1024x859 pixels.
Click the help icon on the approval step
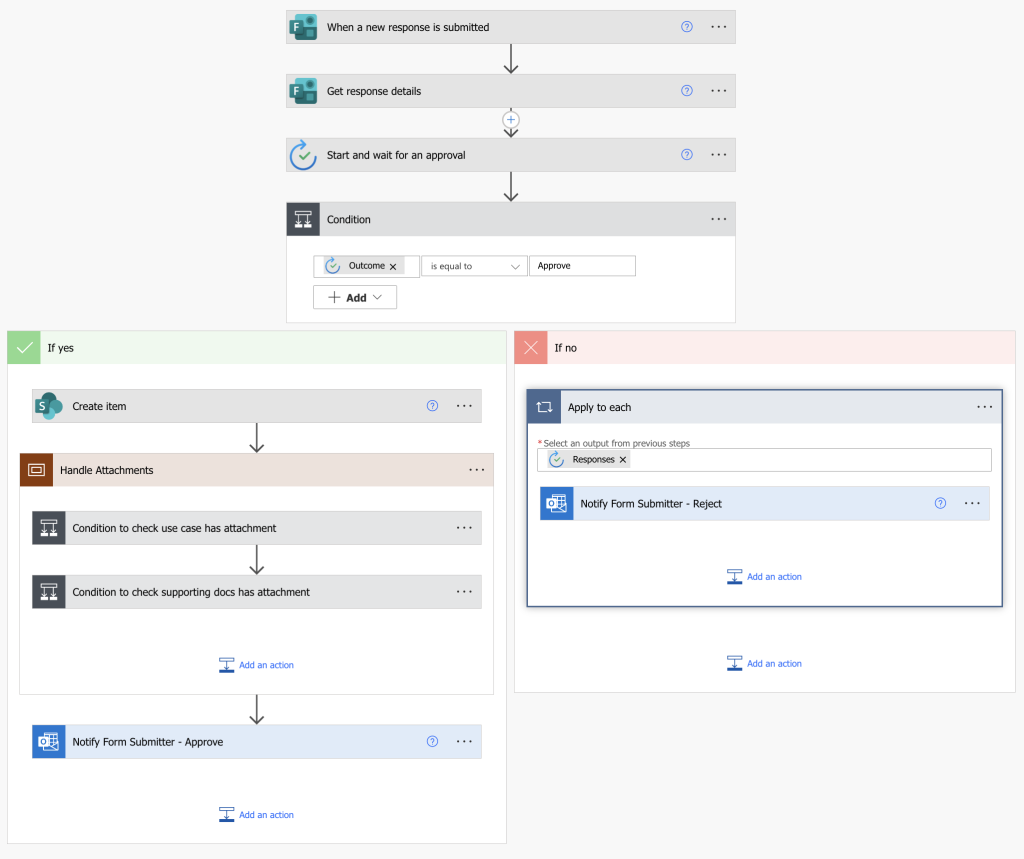pyautogui.click(x=686, y=154)
